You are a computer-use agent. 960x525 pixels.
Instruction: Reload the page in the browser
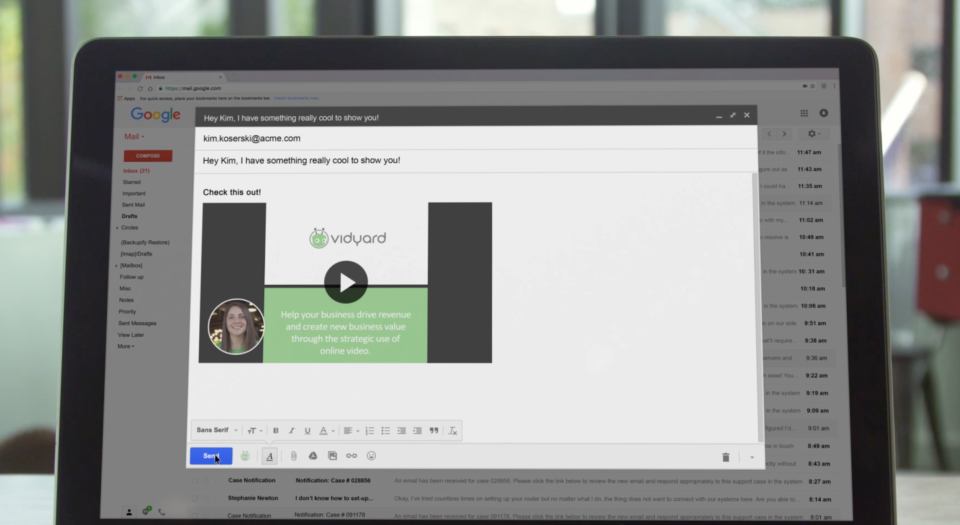point(140,88)
